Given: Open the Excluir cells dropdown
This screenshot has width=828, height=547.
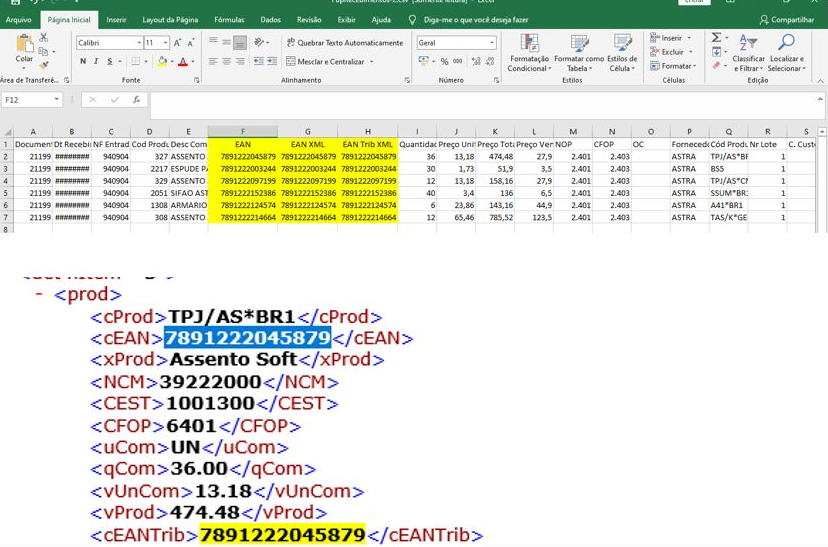Looking at the screenshot, I should [671, 52].
